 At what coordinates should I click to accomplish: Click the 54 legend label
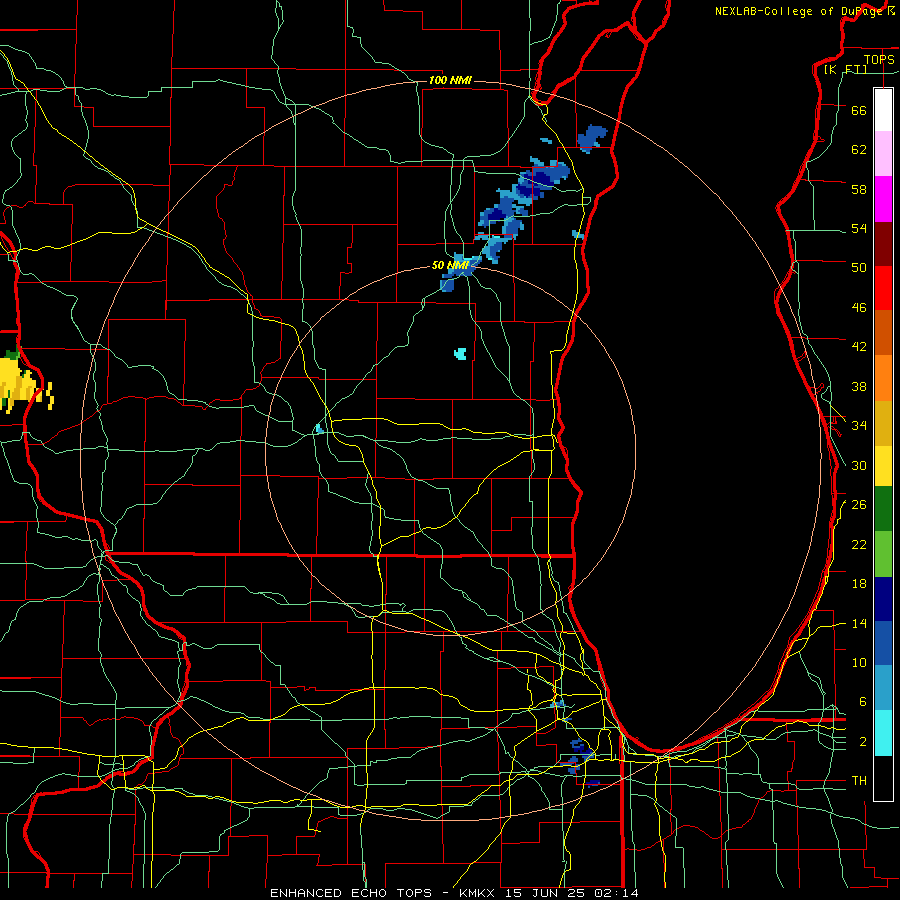pos(859,228)
